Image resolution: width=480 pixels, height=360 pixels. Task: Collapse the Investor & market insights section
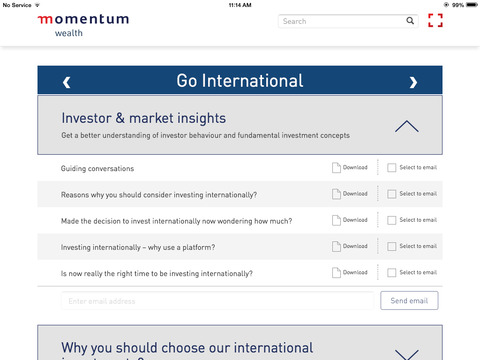point(407,126)
